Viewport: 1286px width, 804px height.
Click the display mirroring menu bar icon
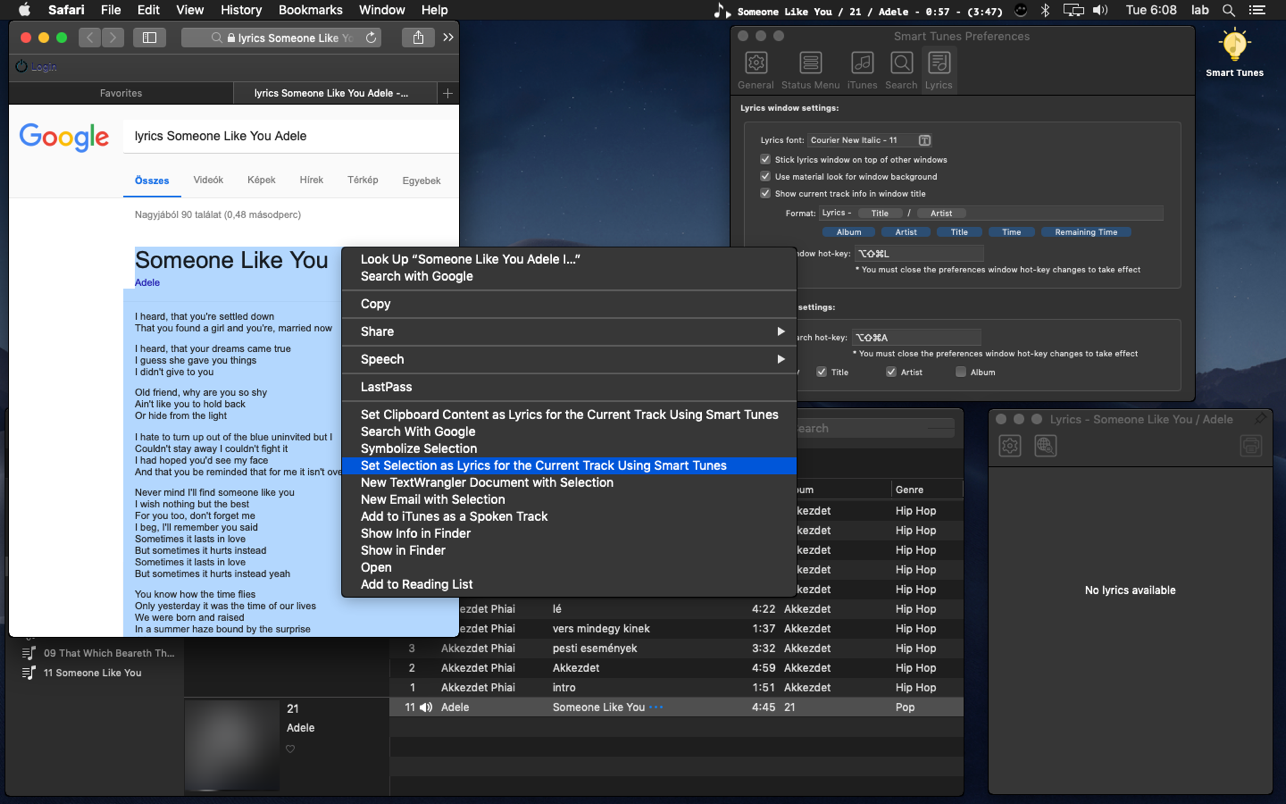point(1073,10)
